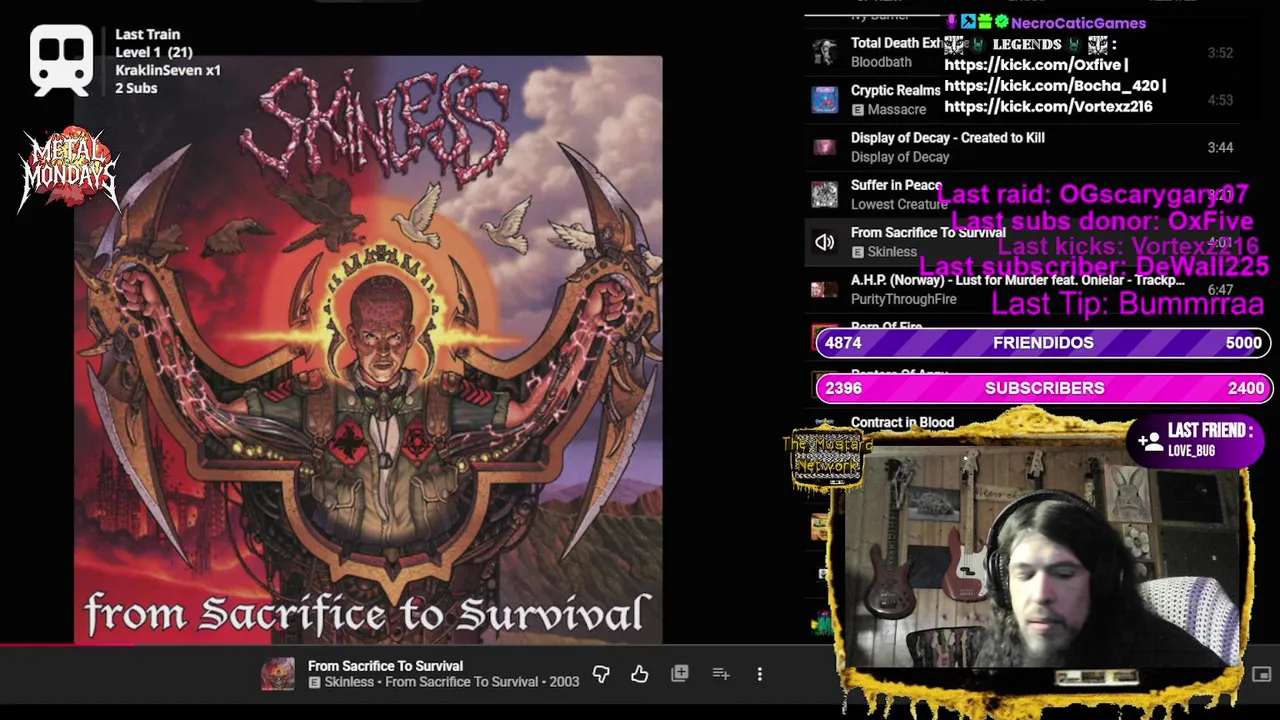This screenshot has height=720, width=1280.
Task: Click the Friendidos goal progress bar
Action: [1043, 343]
